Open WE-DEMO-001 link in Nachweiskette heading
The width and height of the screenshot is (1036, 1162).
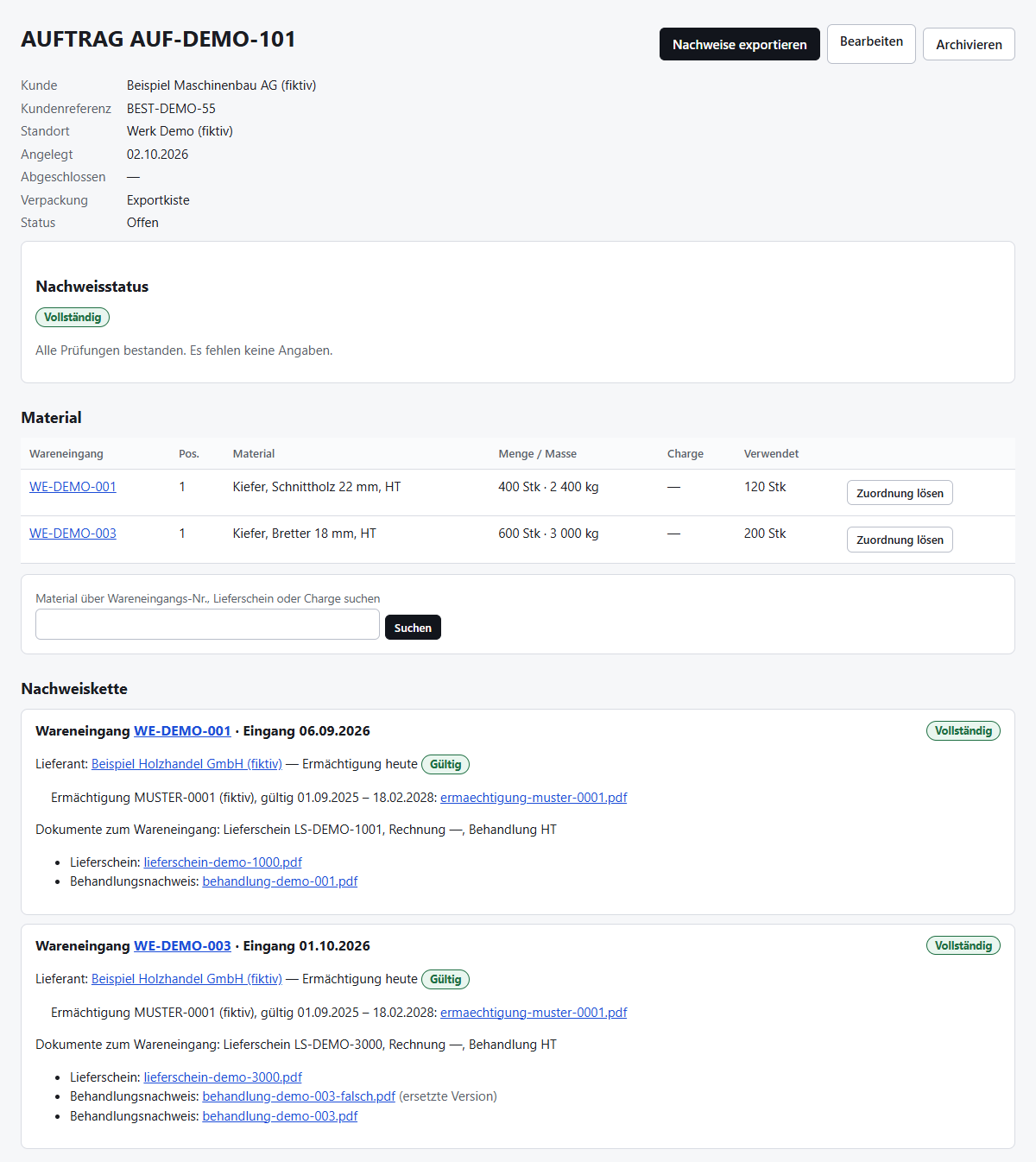pos(182,731)
